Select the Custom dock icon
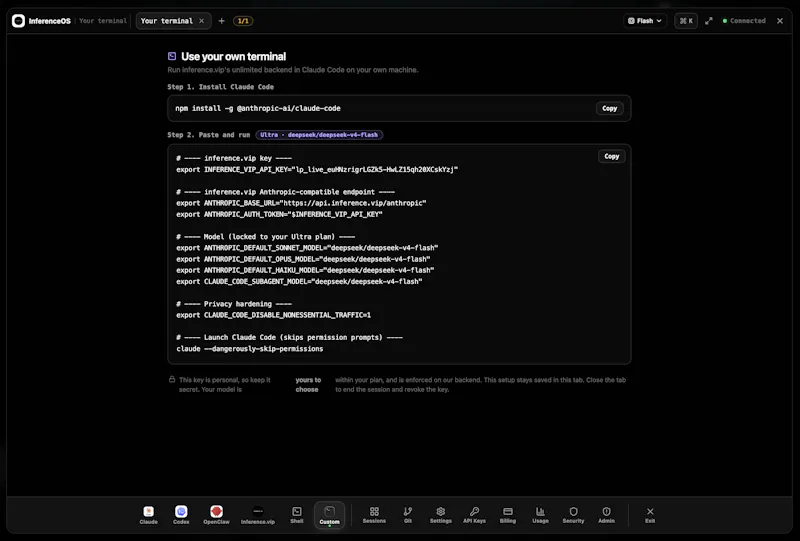 point(330,514)
